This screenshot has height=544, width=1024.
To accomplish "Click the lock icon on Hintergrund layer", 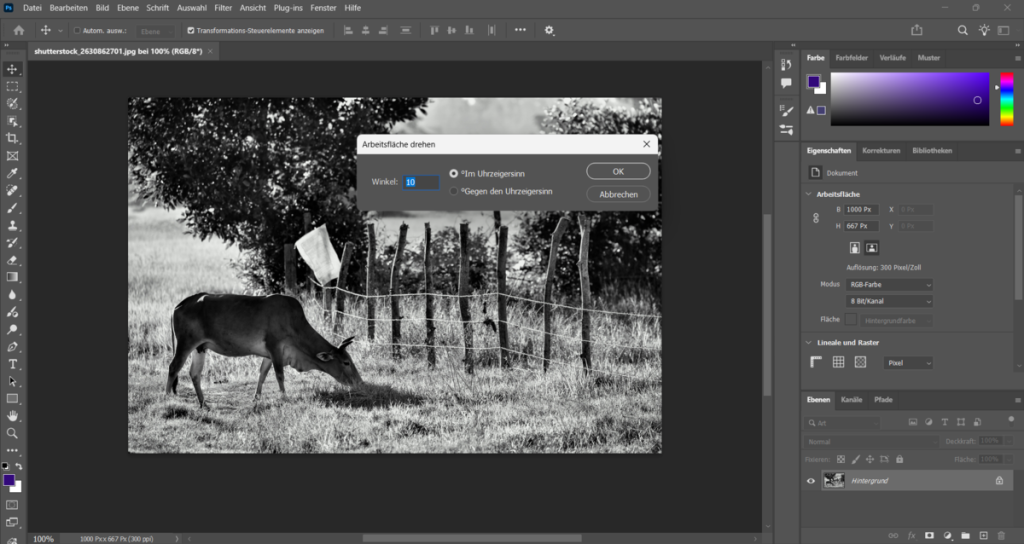I will [999, 481].
